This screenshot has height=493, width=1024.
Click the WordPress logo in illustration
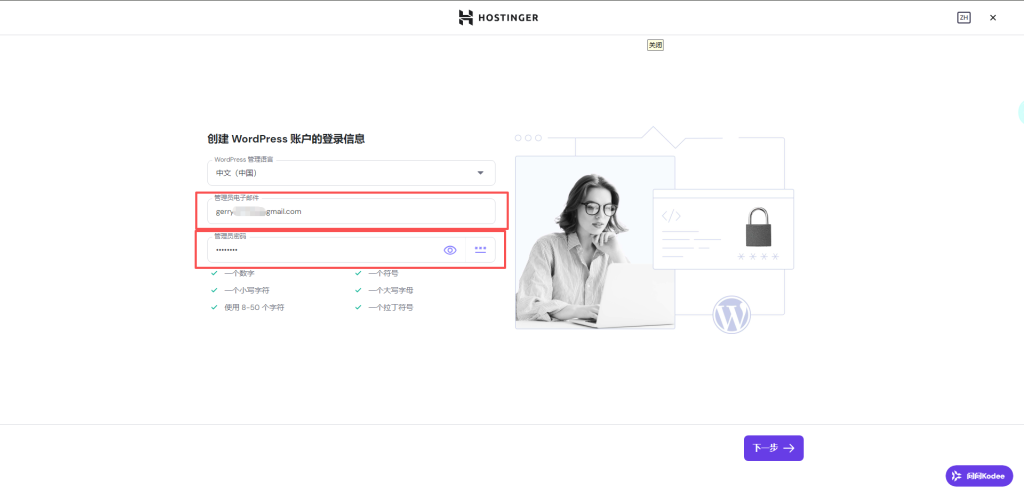point(731,315)
